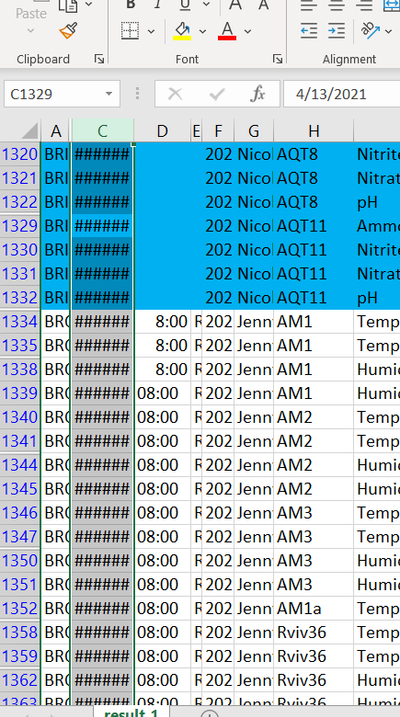Expand the Orientation dropdown arrow
The width and height of the screenshot is (400, 717).
coord(389,32)
